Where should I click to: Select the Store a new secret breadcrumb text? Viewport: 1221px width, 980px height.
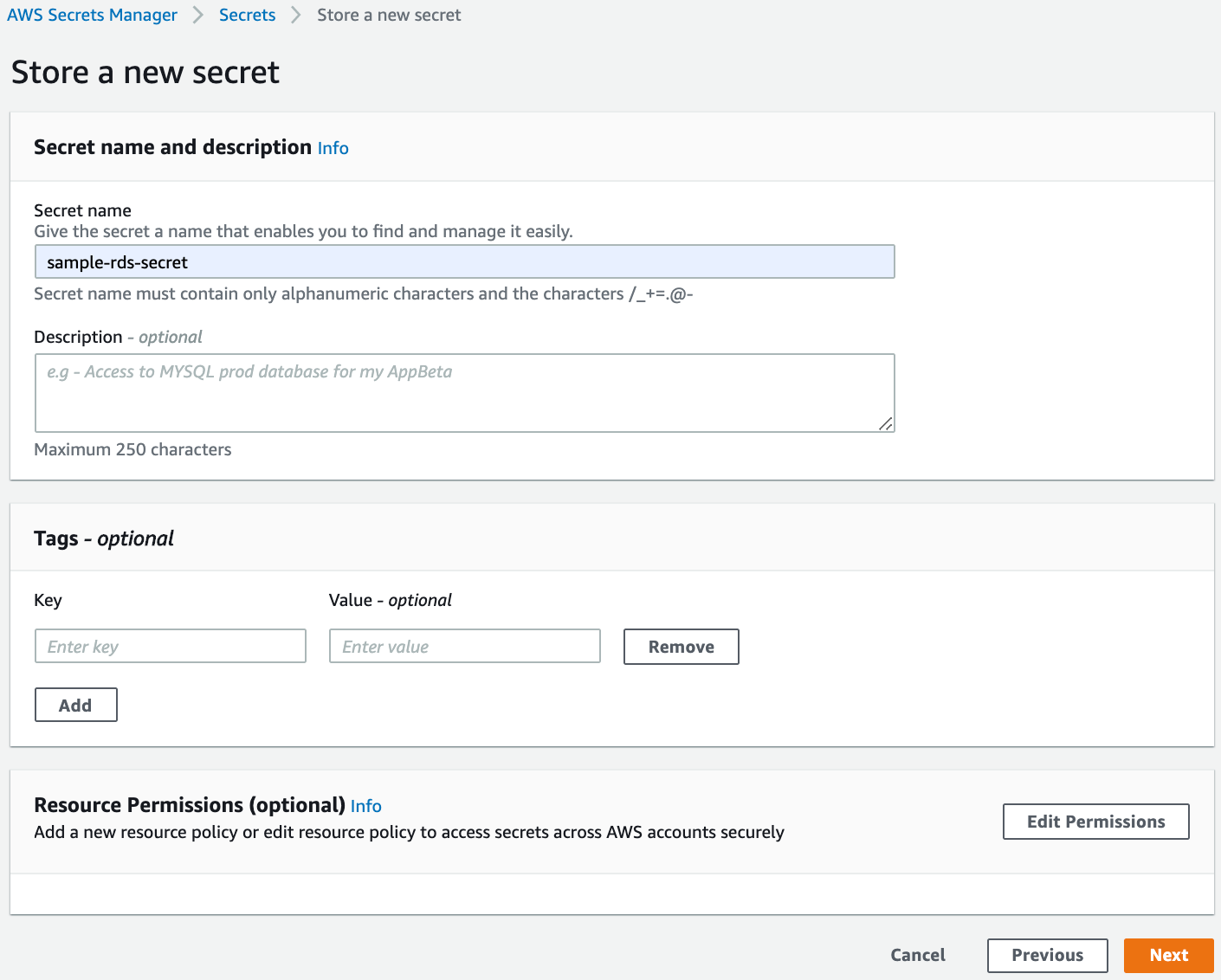point(388,15)
